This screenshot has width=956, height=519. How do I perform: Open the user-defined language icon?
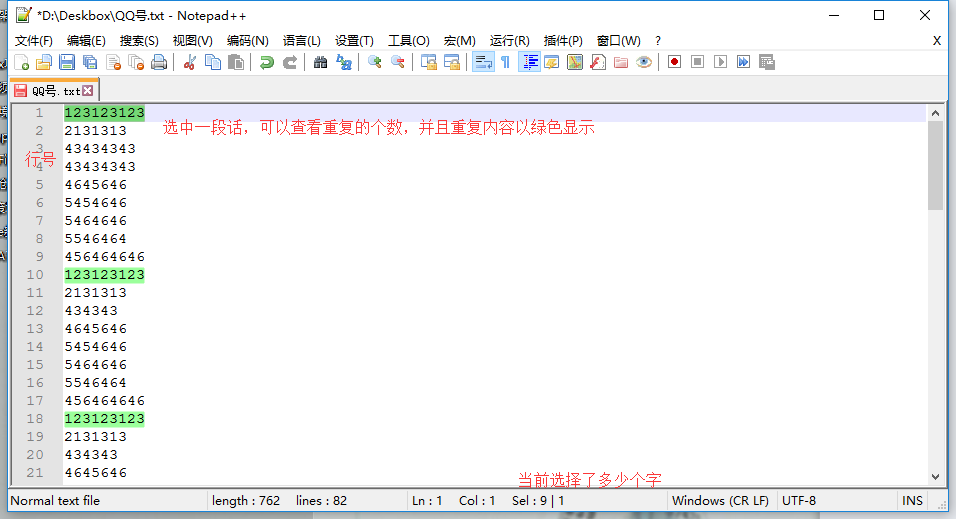(x=552, y=62)
